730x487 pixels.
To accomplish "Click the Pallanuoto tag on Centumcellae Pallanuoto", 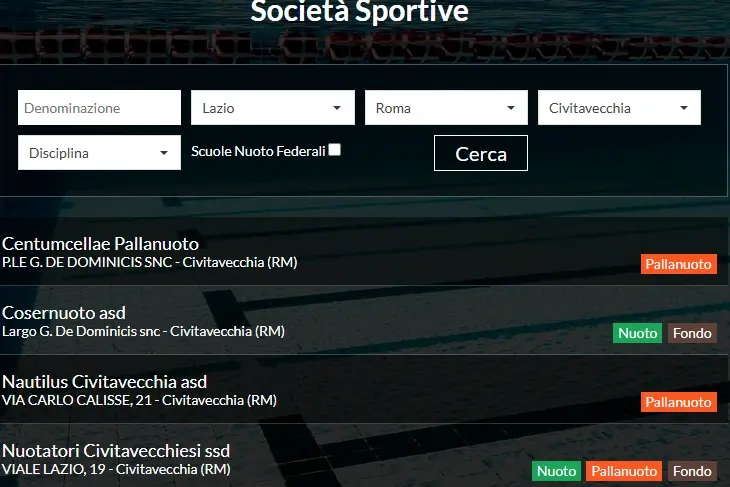I will [x=679, y=264].
